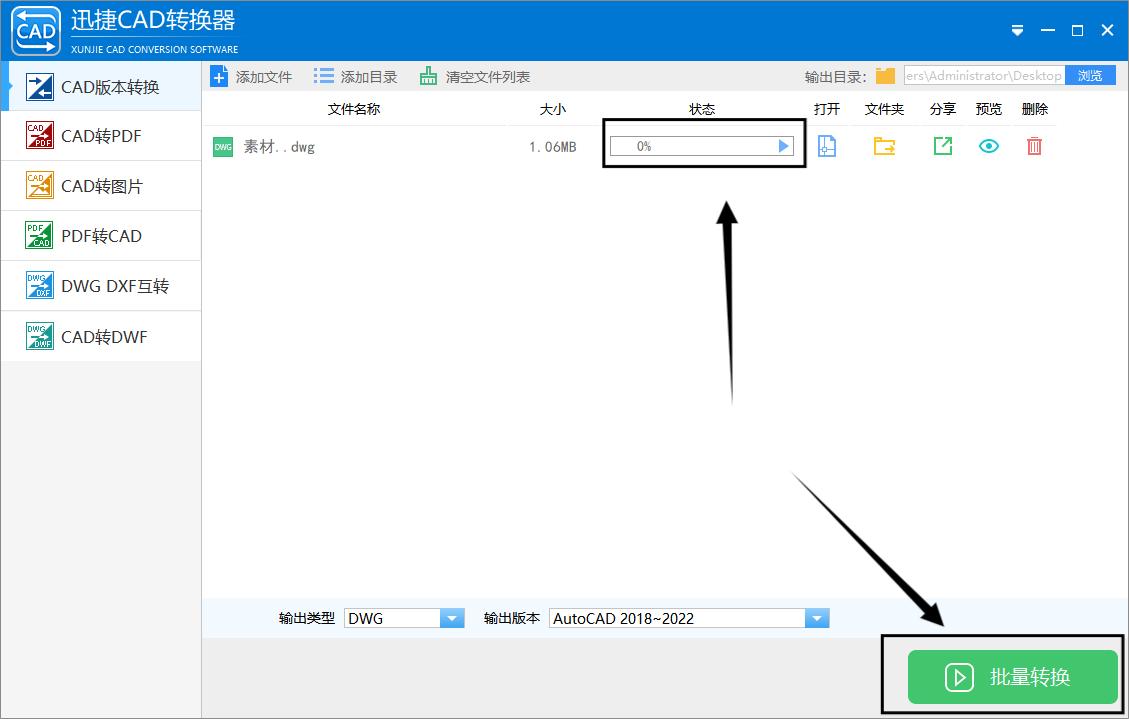Expand the 输出版本 AutoCAD 2018~2022 dropdown
Screen dimensions: 1129x719
point(817,618)
